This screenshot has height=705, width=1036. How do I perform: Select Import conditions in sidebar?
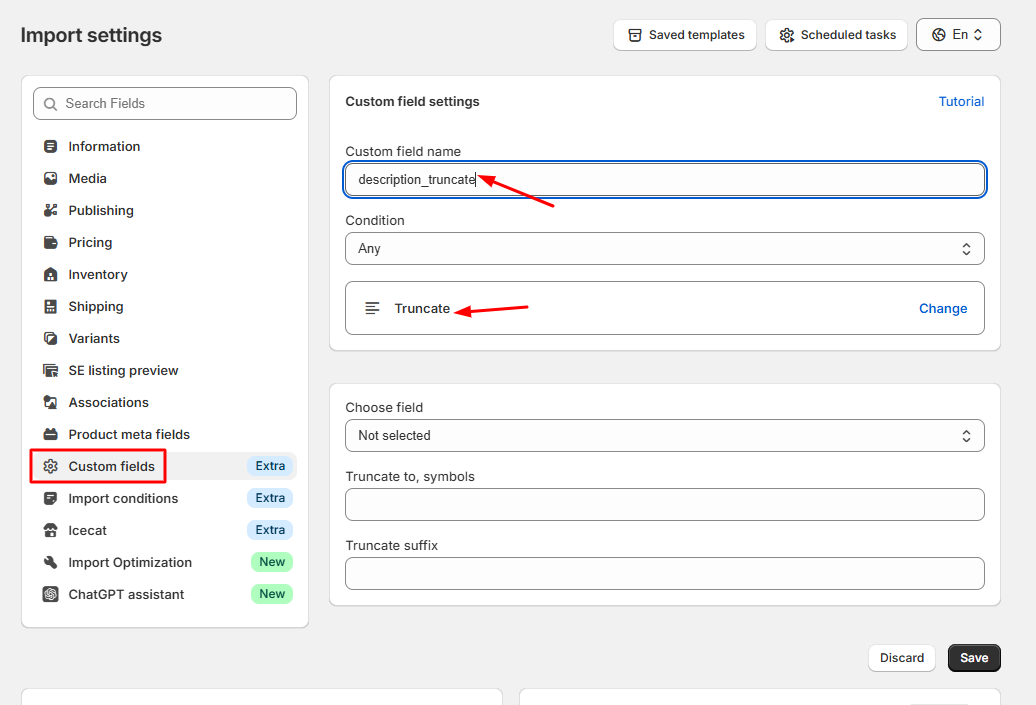click(x=123, y=498)
